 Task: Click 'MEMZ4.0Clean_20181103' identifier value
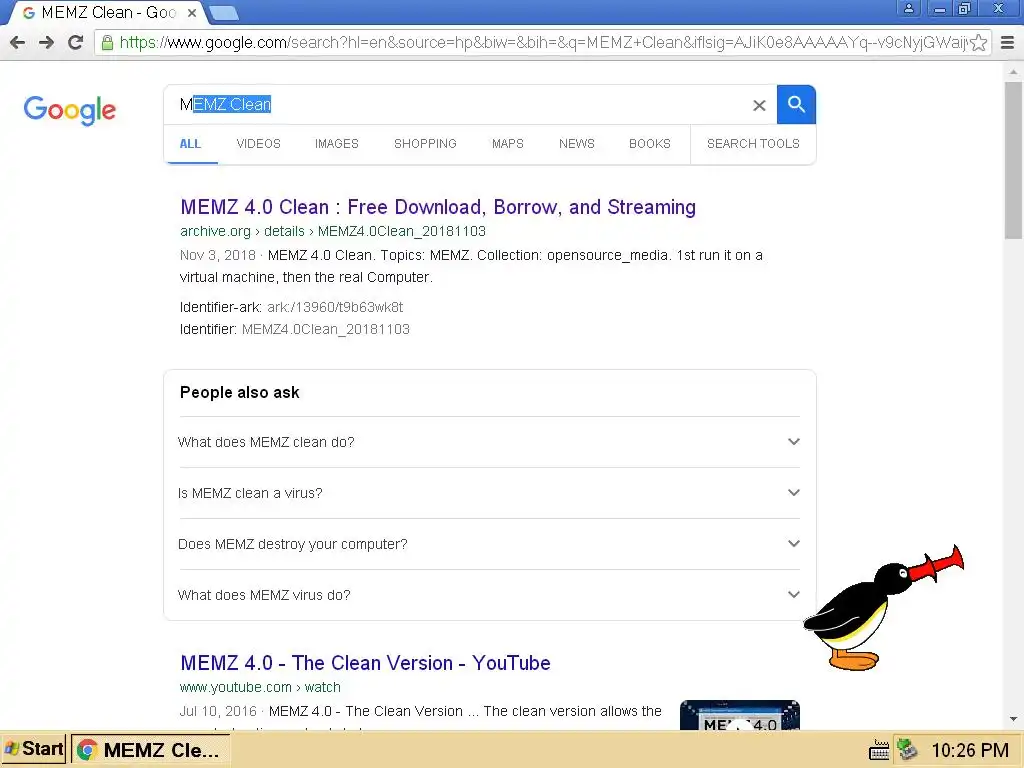tap(326, 329)
